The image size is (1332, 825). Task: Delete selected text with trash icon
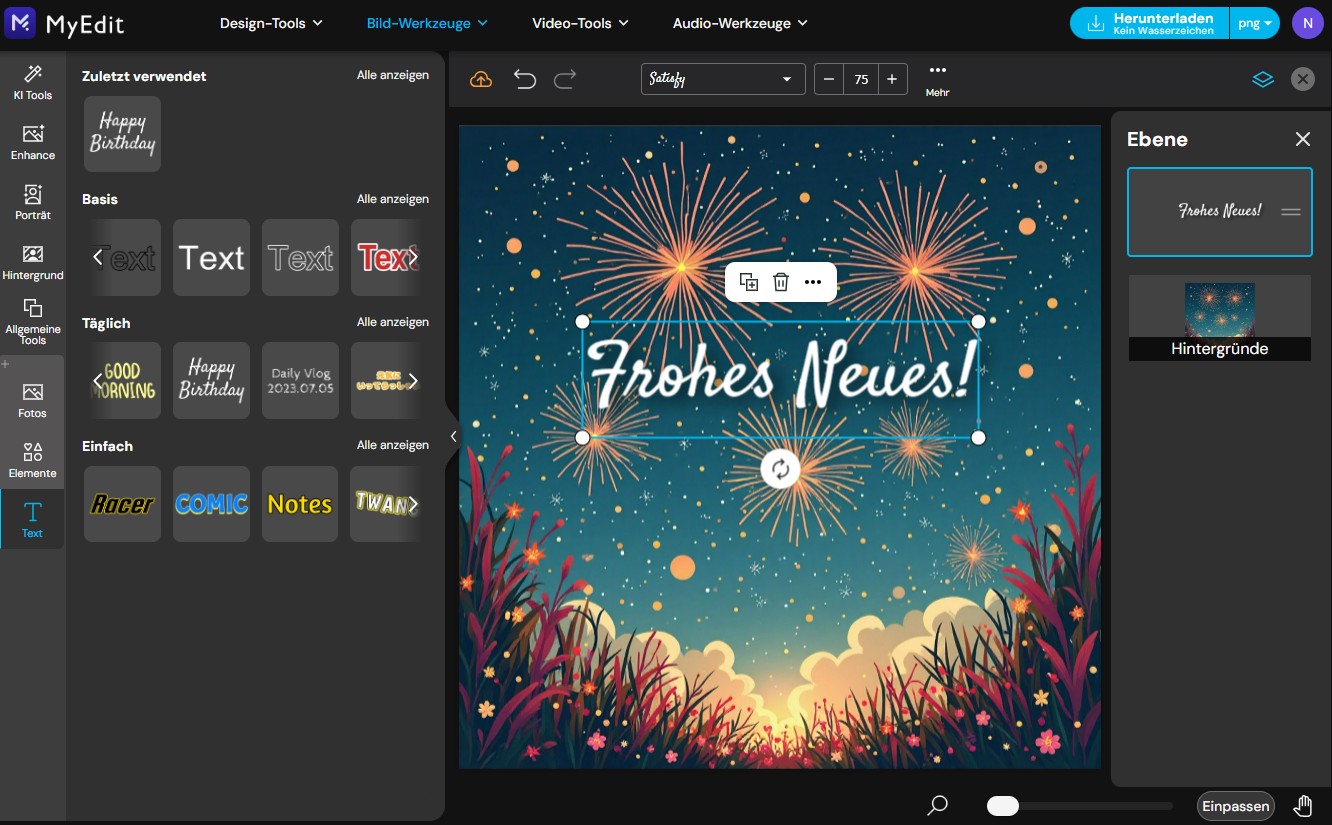781,282
